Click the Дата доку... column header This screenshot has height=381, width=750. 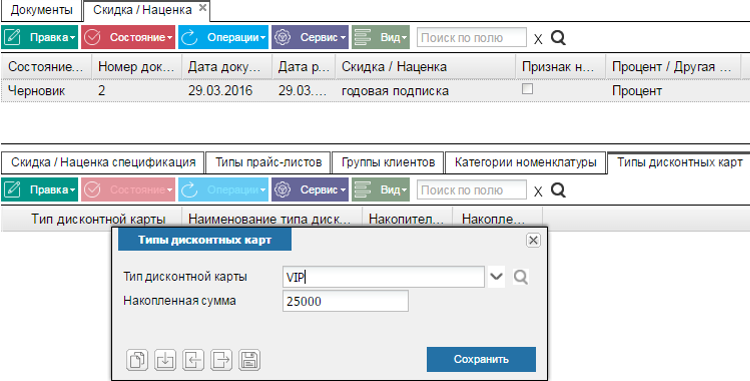pos(227,67)
